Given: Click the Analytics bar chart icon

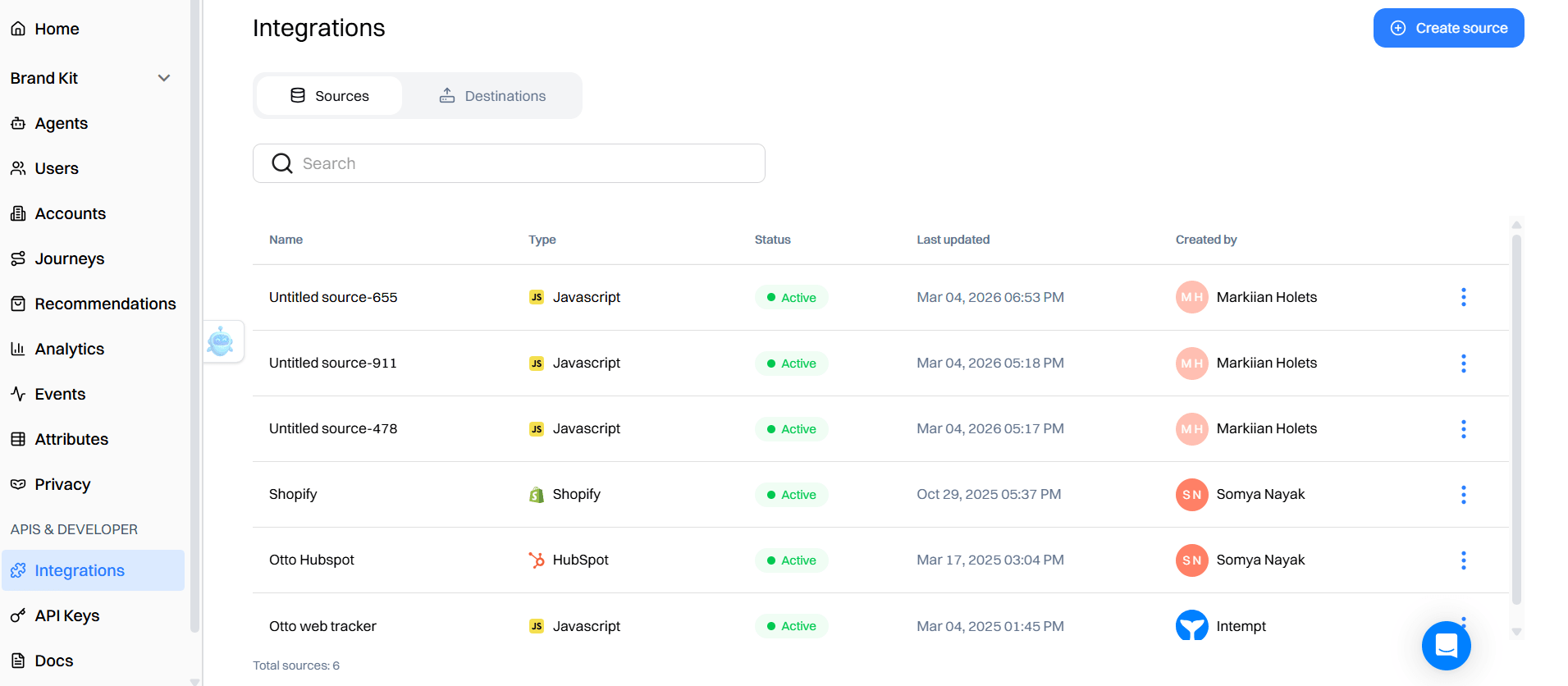Looking at the screenshot, I should tap(18, 349).
